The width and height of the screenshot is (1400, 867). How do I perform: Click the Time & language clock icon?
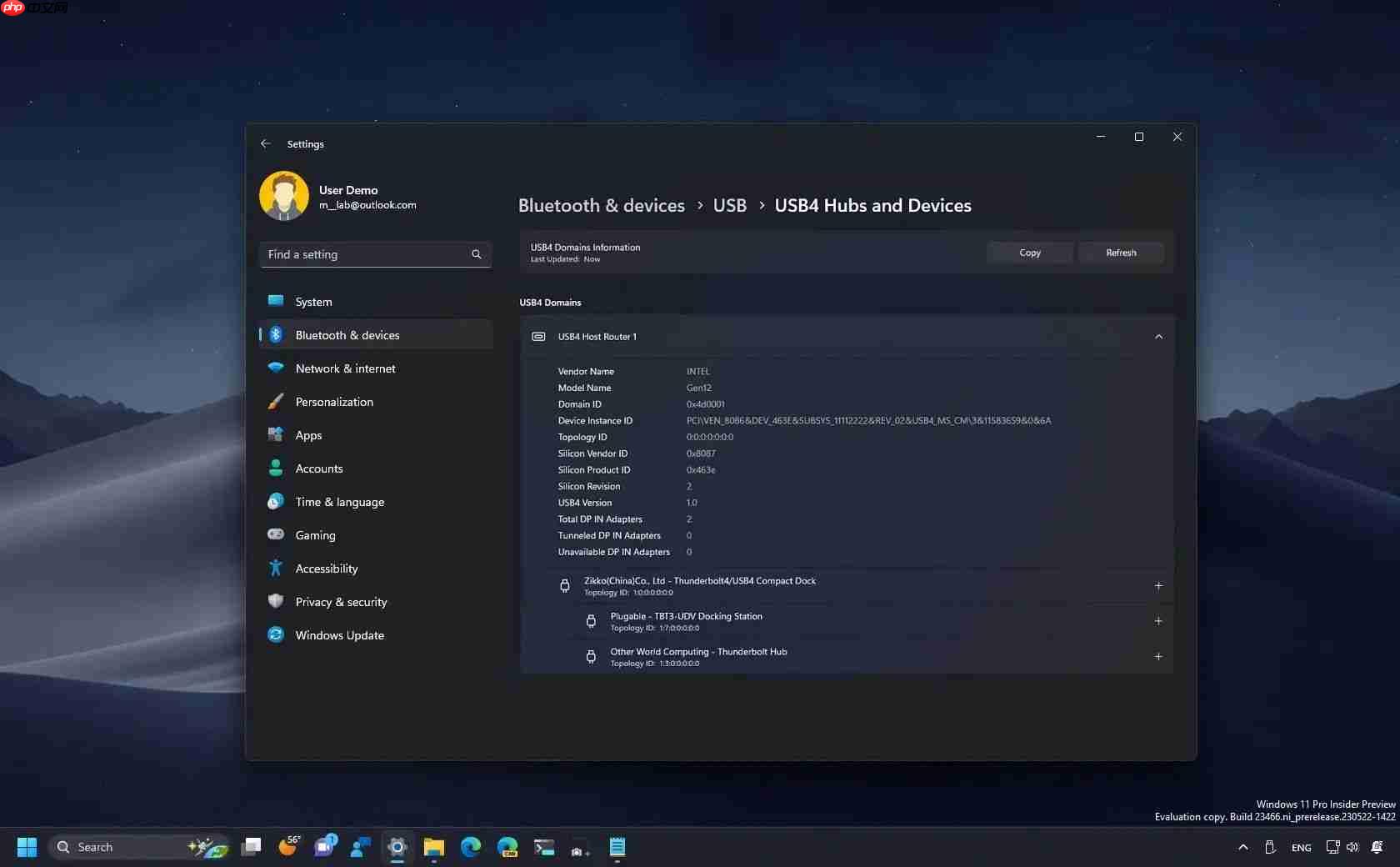point(276,501)
